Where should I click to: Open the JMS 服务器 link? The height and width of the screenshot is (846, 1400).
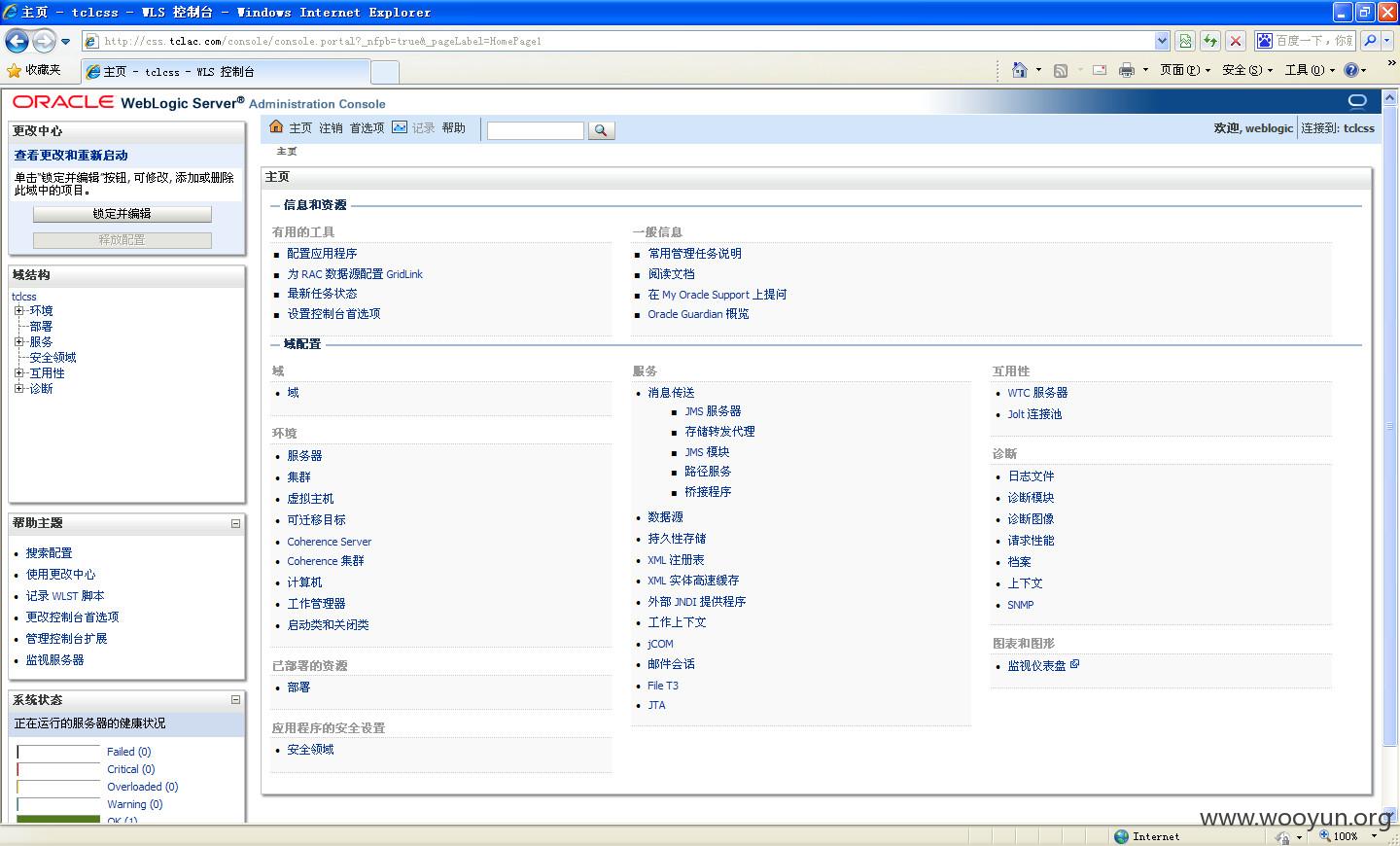[x=713, y=411]
